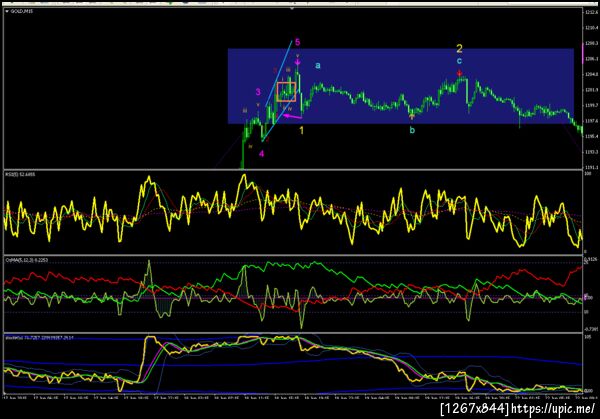Screen dimensions: 600x419
Task: Select the orange rectangle object on candles
Action: (x=286, y=92)
